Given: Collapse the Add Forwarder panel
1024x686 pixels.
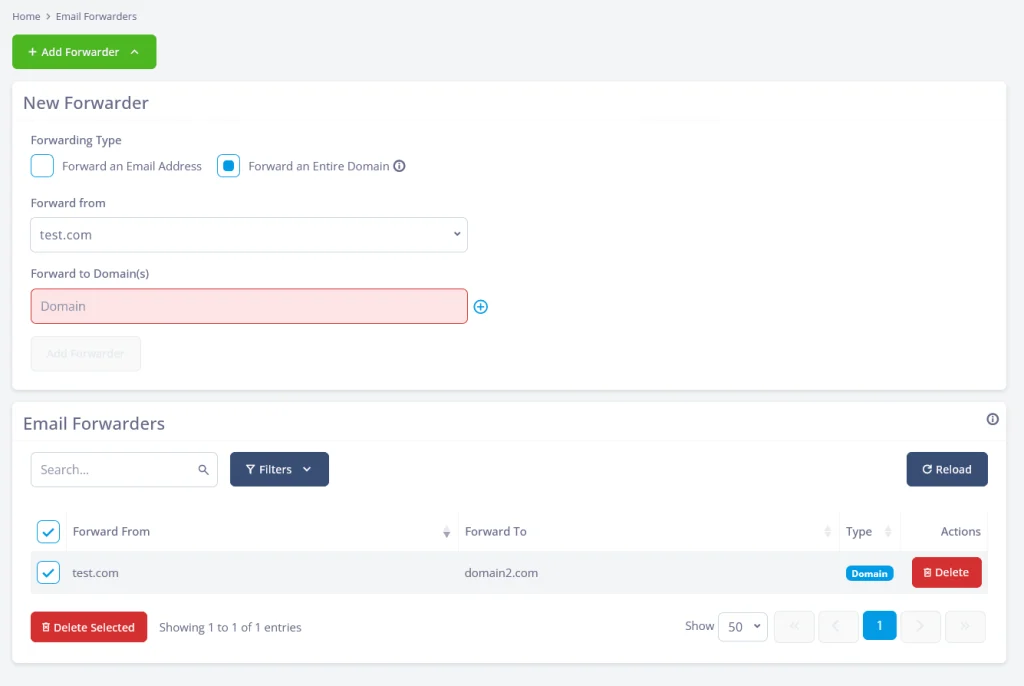Looking at the screenshot, I should (84, 52).
